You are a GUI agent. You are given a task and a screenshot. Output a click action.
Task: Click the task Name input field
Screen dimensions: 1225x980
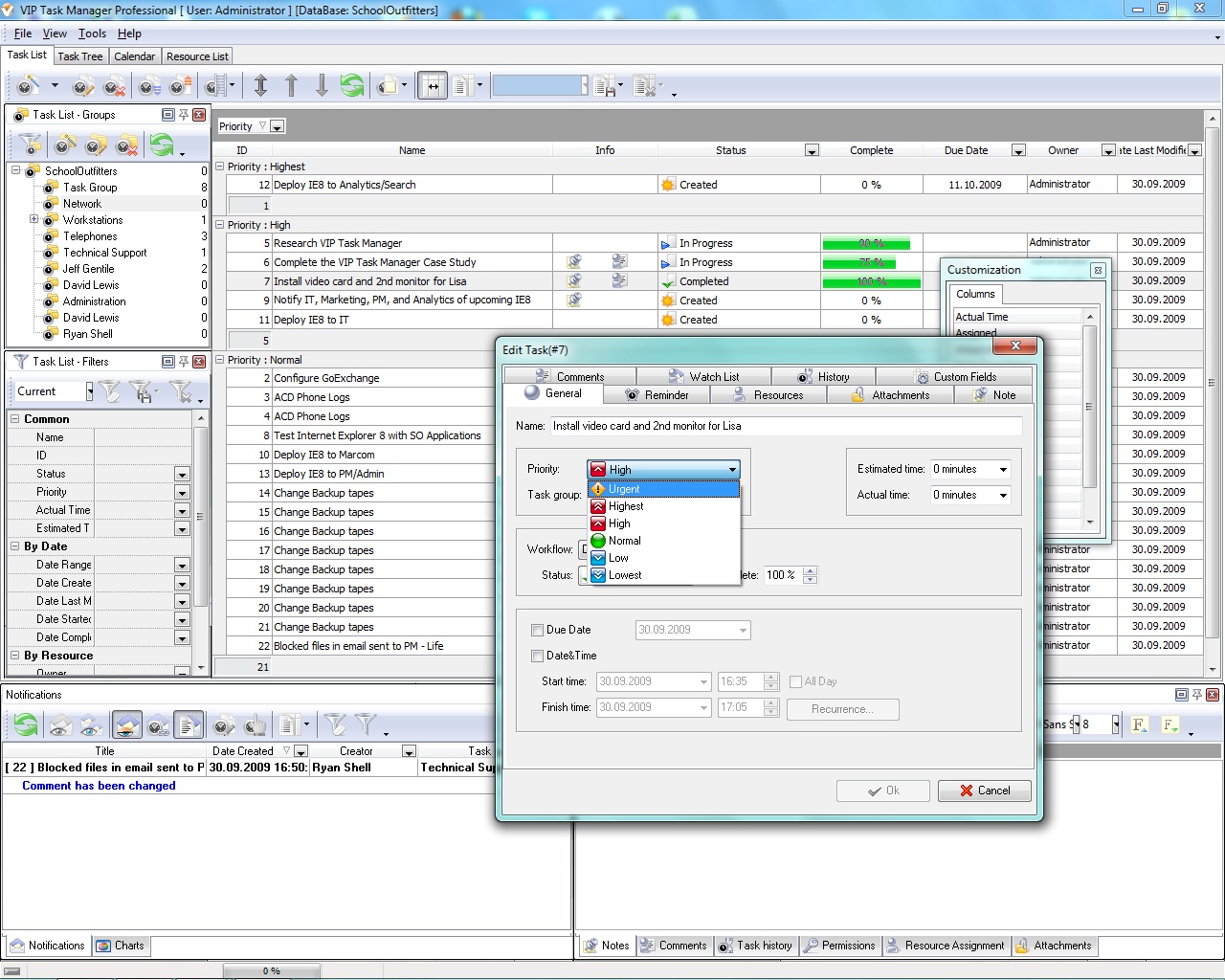pyautogui.click(x=785, y=426)
